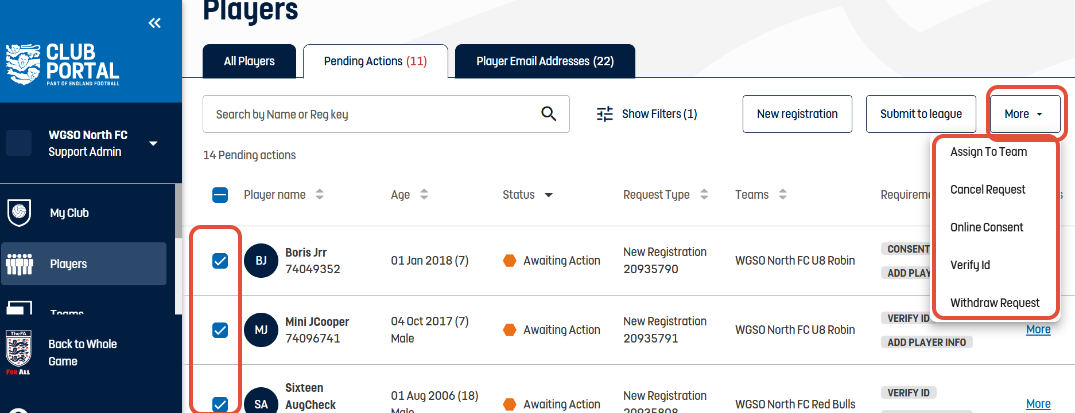The width and height of the screenshot is (1075, 413).
Task: Uncheck Mini JCooper row checkbox
Action: [x=220, y=330]
